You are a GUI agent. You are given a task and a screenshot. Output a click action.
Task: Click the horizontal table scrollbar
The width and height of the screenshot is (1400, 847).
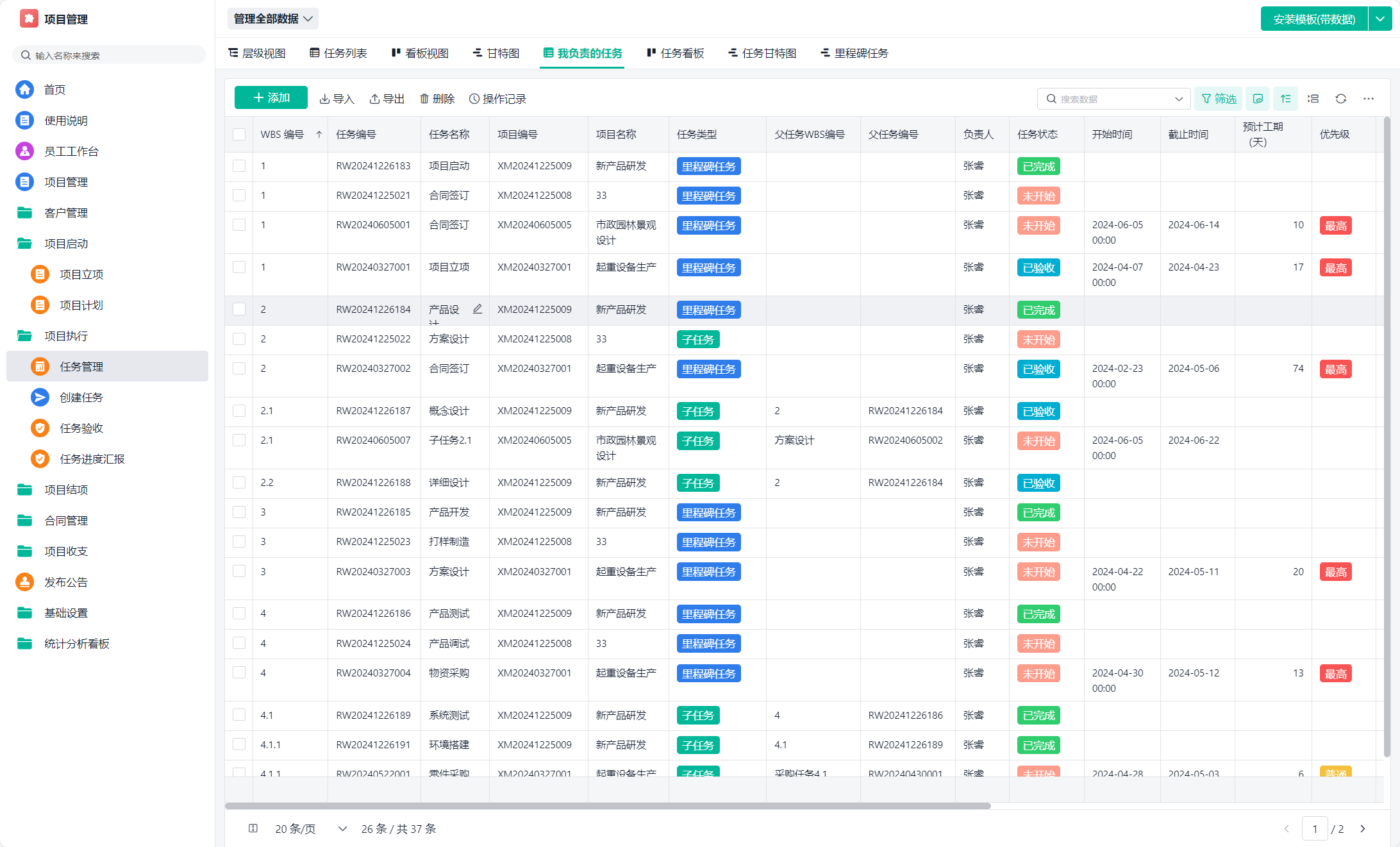pos(608,805)
